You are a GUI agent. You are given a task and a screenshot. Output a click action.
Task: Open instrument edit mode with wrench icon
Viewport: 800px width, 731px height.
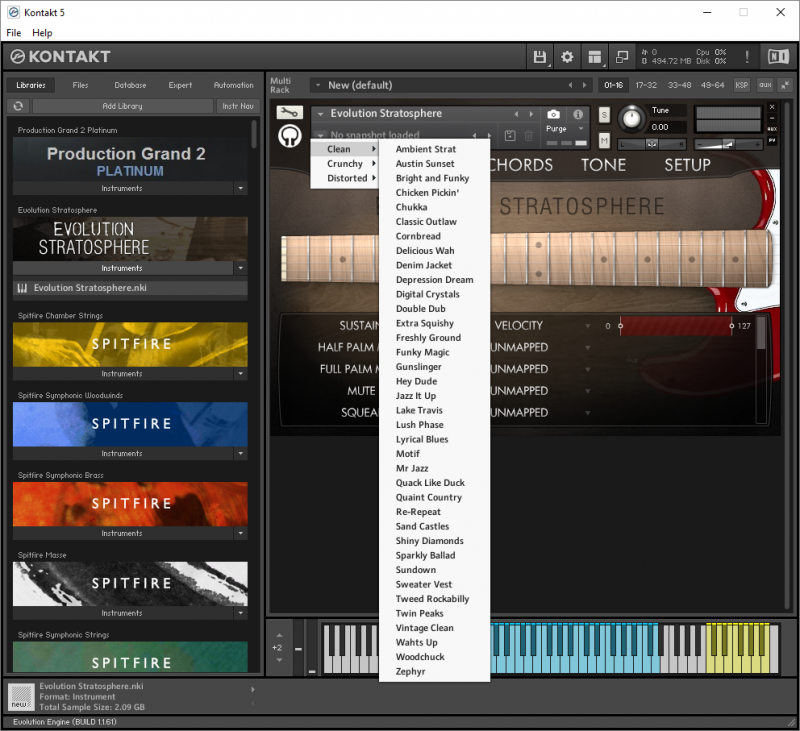point(289,112)
